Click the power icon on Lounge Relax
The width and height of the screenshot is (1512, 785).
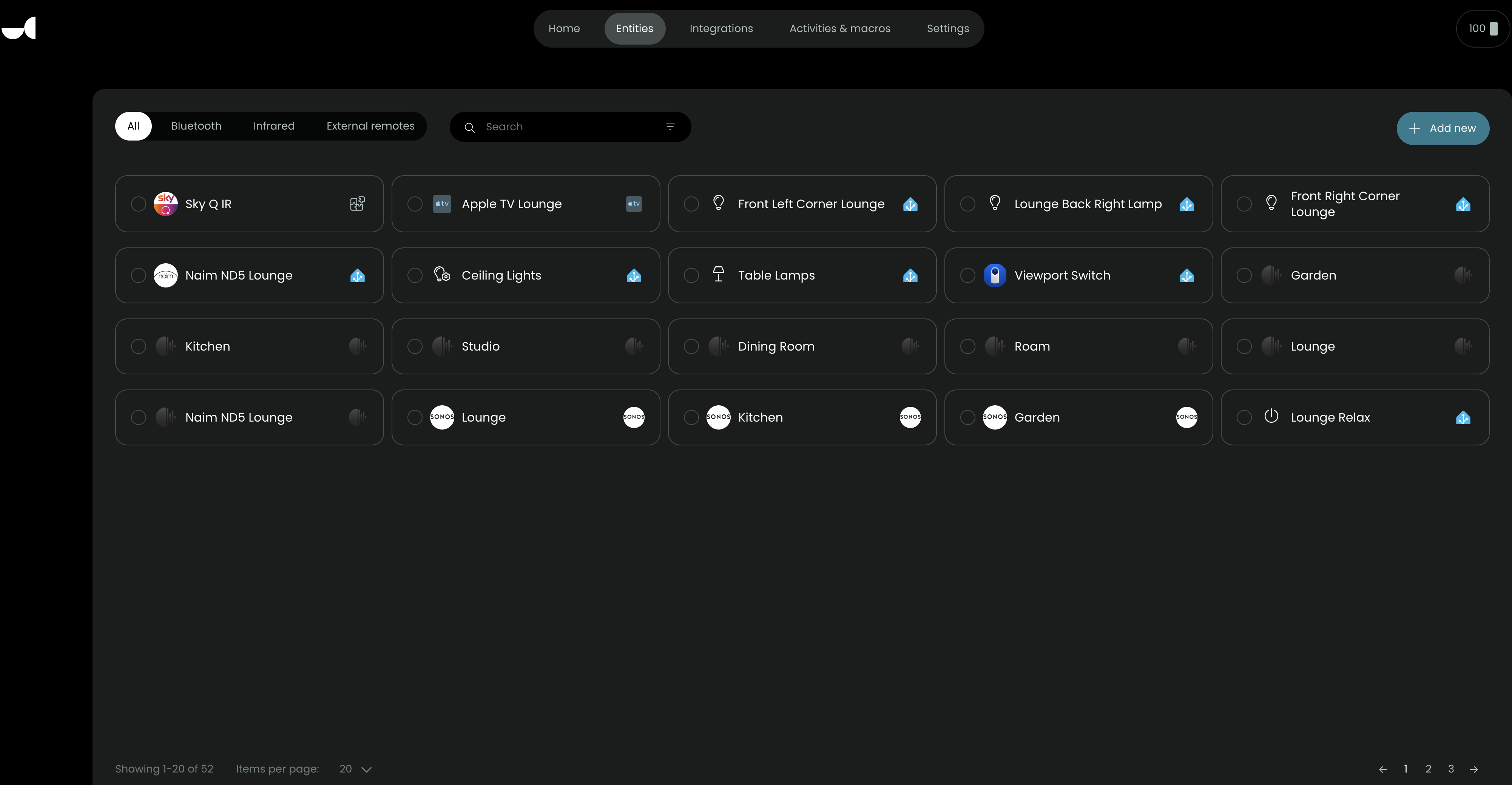pos(1271,416)
